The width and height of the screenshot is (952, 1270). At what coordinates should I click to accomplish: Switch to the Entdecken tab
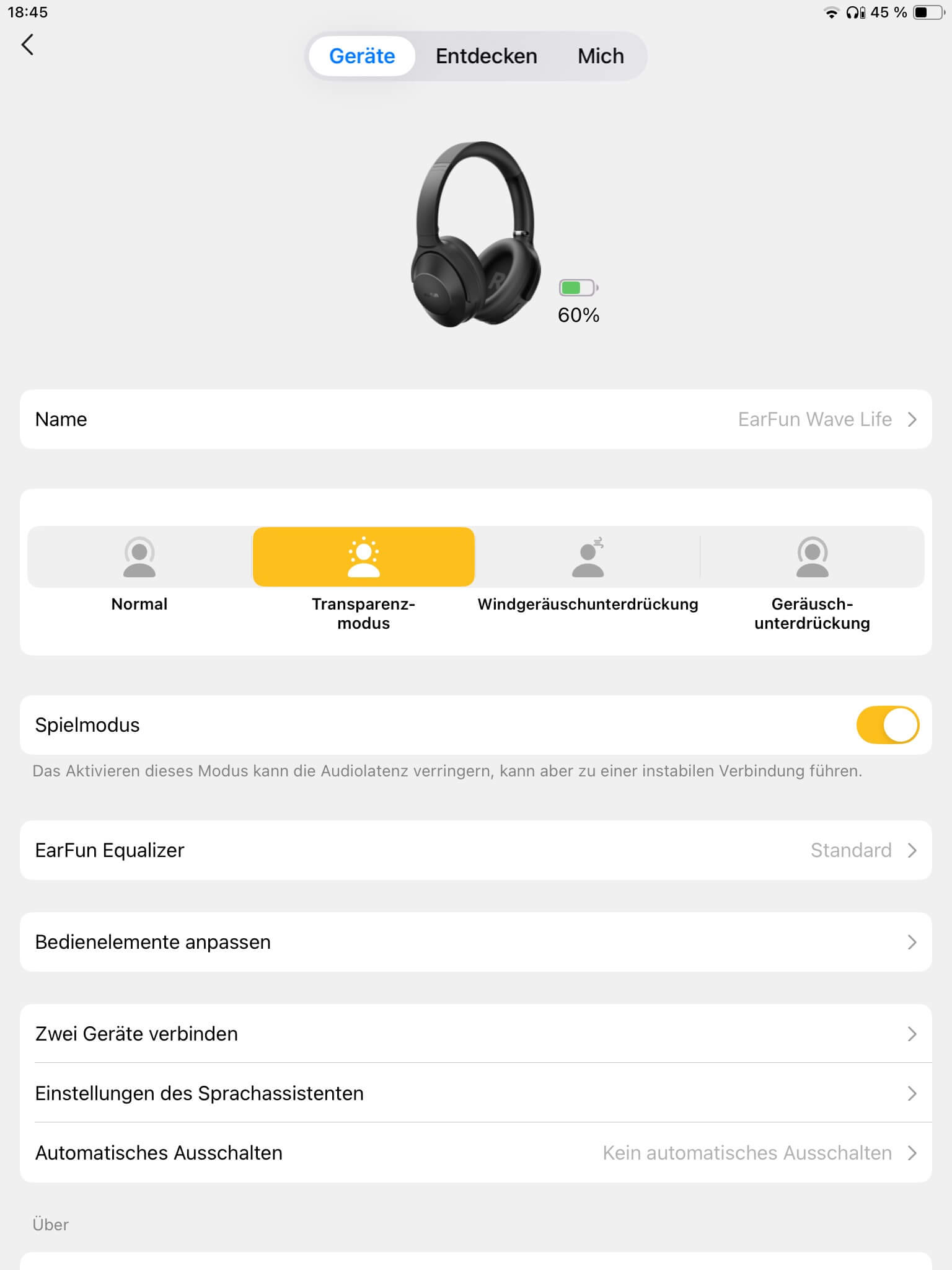coord(486,56)
